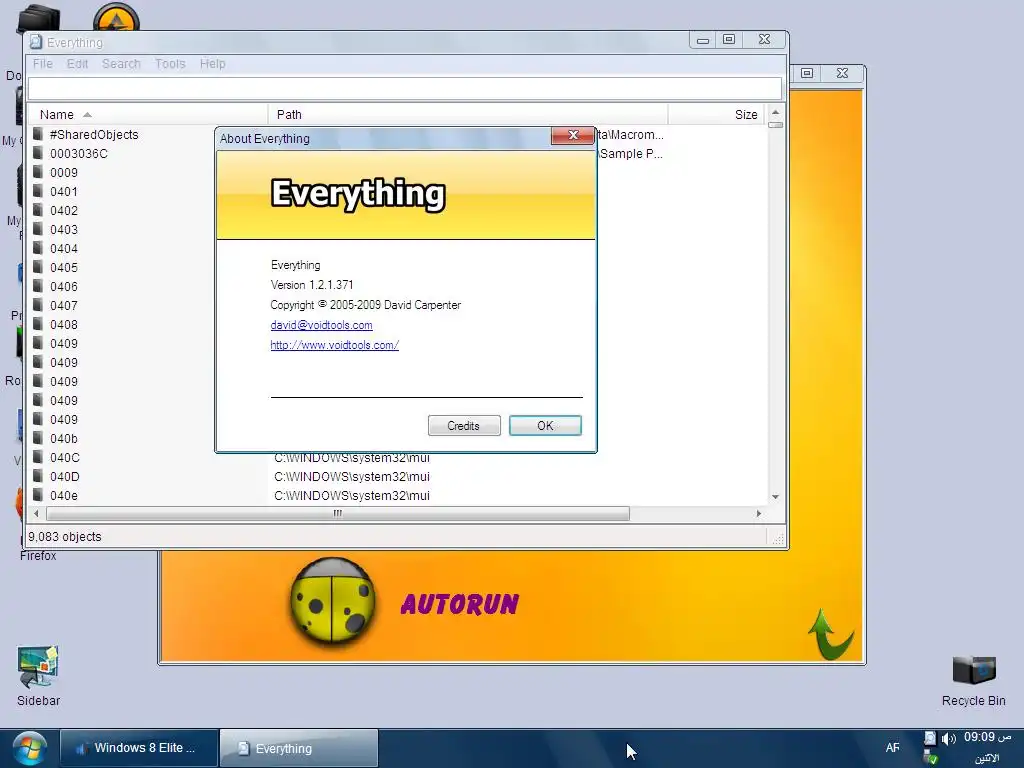This screenshot has width=1024, height=768.
Task: Select the 0003036C folder icon
Action: point(38,153)
